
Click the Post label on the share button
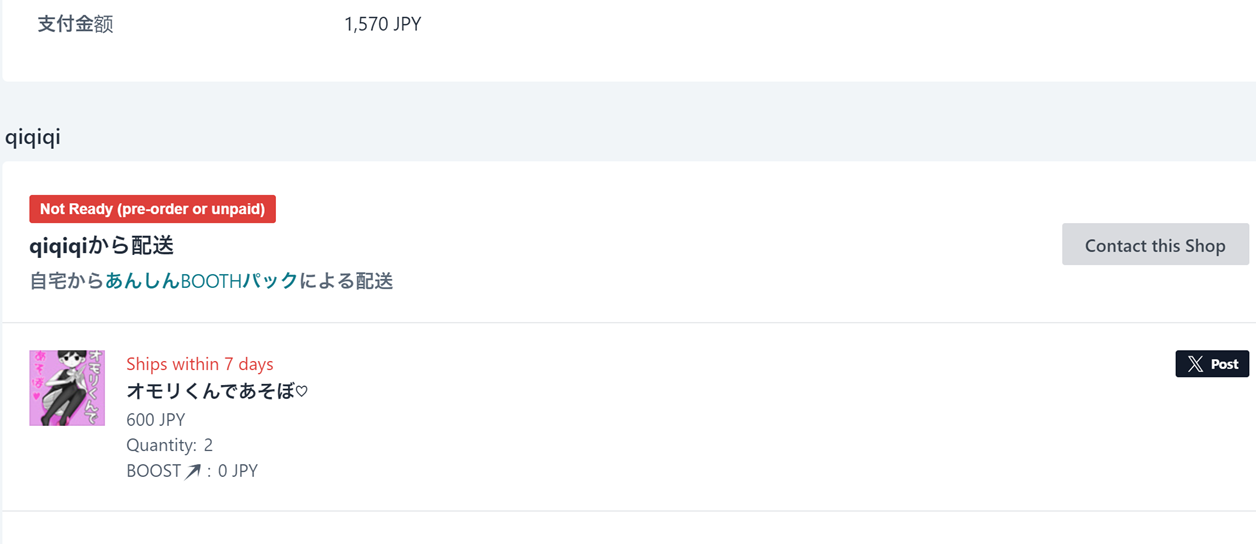coord(1225,364)
